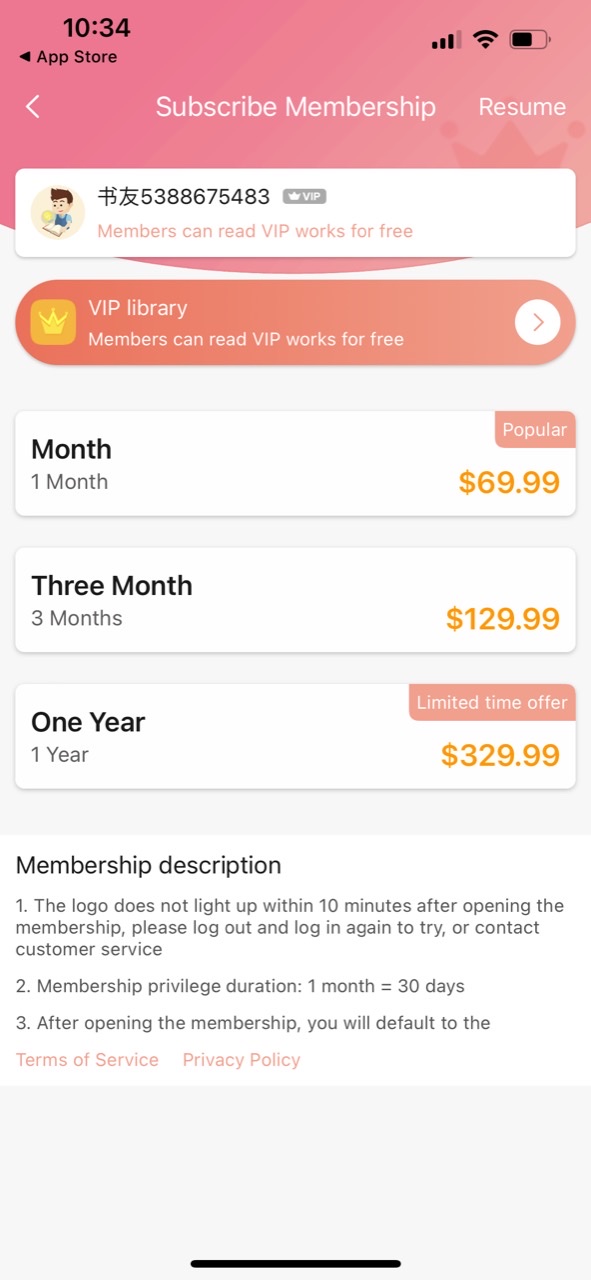This screenshot has height=1280, width=591.
Task: Tap the $129.99 price label
Action: click(503, 619)
